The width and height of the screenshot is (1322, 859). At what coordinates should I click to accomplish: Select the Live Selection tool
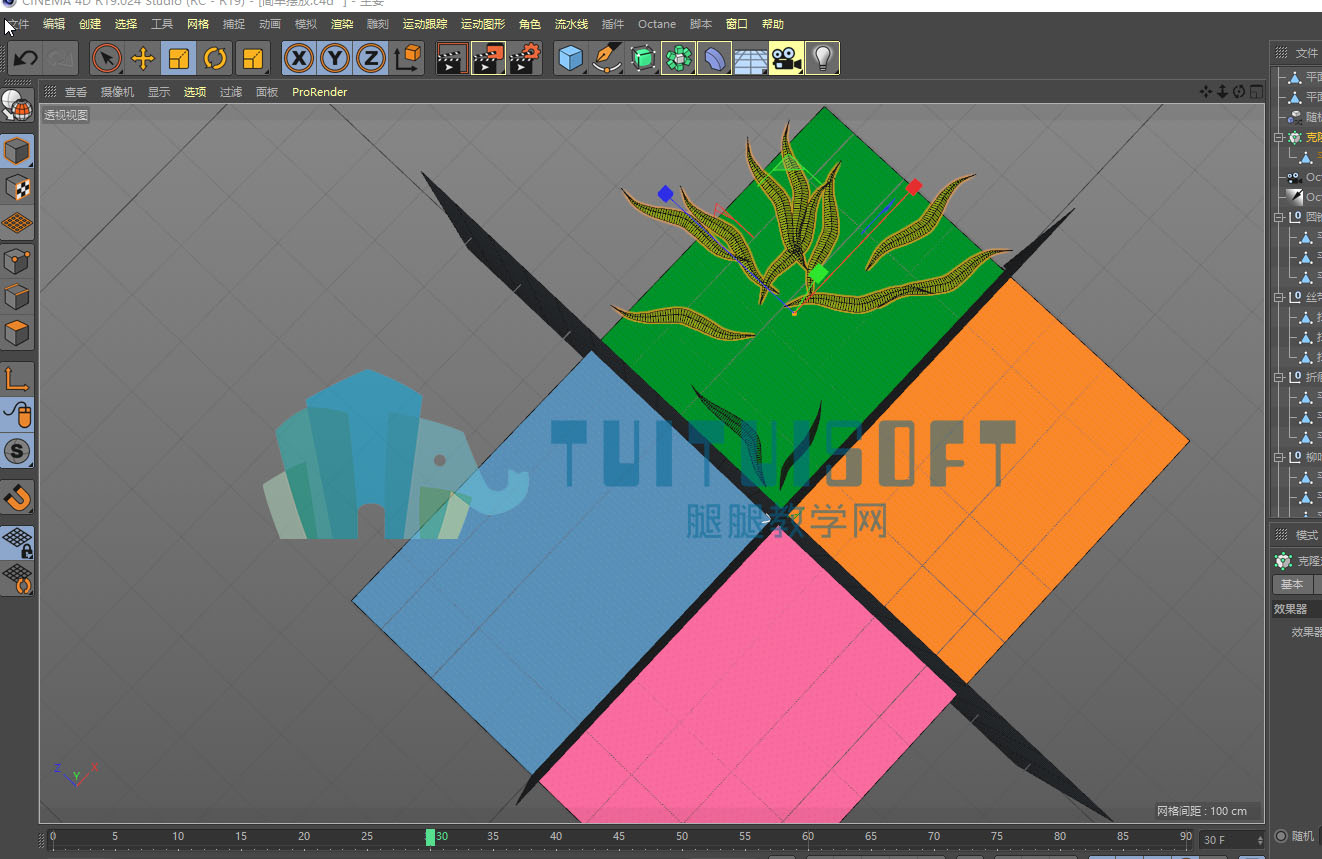[107, 59]
